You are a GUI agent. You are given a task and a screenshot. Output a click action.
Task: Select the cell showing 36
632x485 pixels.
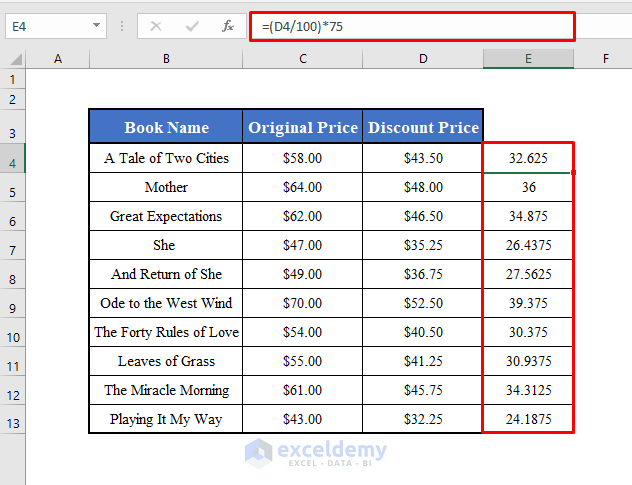point(528,187)
